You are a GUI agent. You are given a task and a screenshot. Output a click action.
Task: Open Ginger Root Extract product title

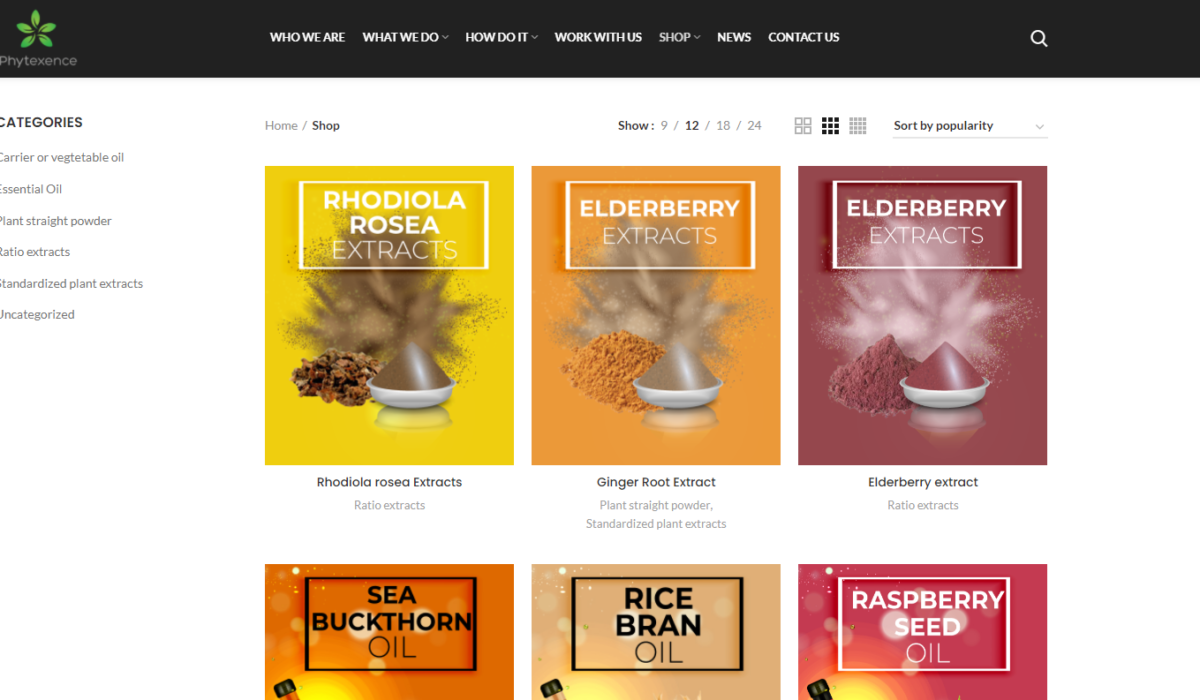point(656,482)
